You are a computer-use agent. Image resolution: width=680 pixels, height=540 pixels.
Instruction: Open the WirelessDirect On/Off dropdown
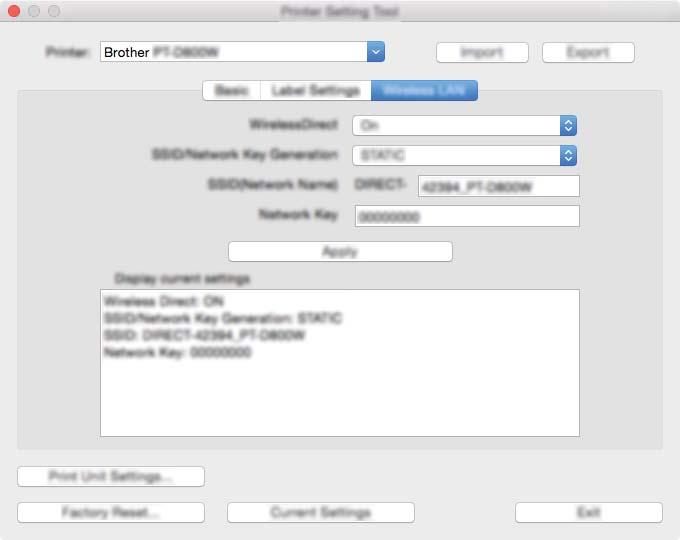point(464,126)
